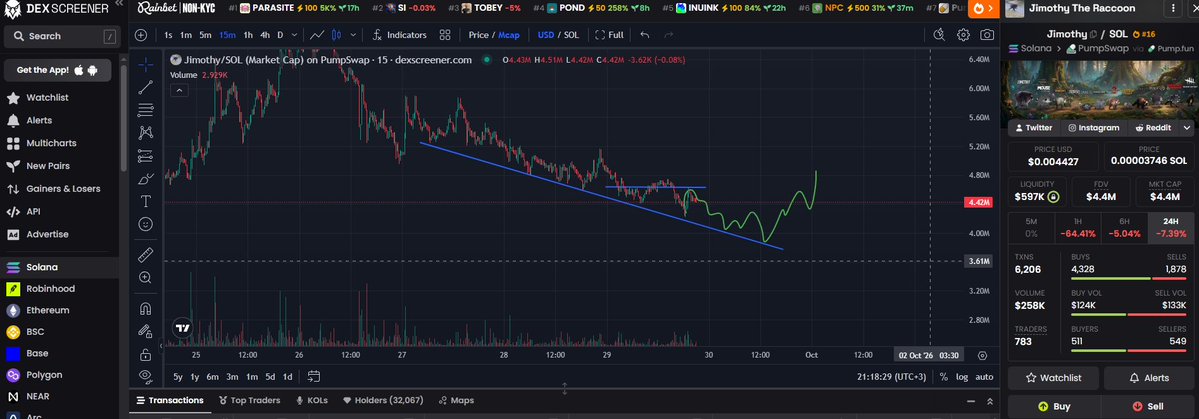
Task: Open the time zone menu showing UTC+3
Action: point(889,377)
